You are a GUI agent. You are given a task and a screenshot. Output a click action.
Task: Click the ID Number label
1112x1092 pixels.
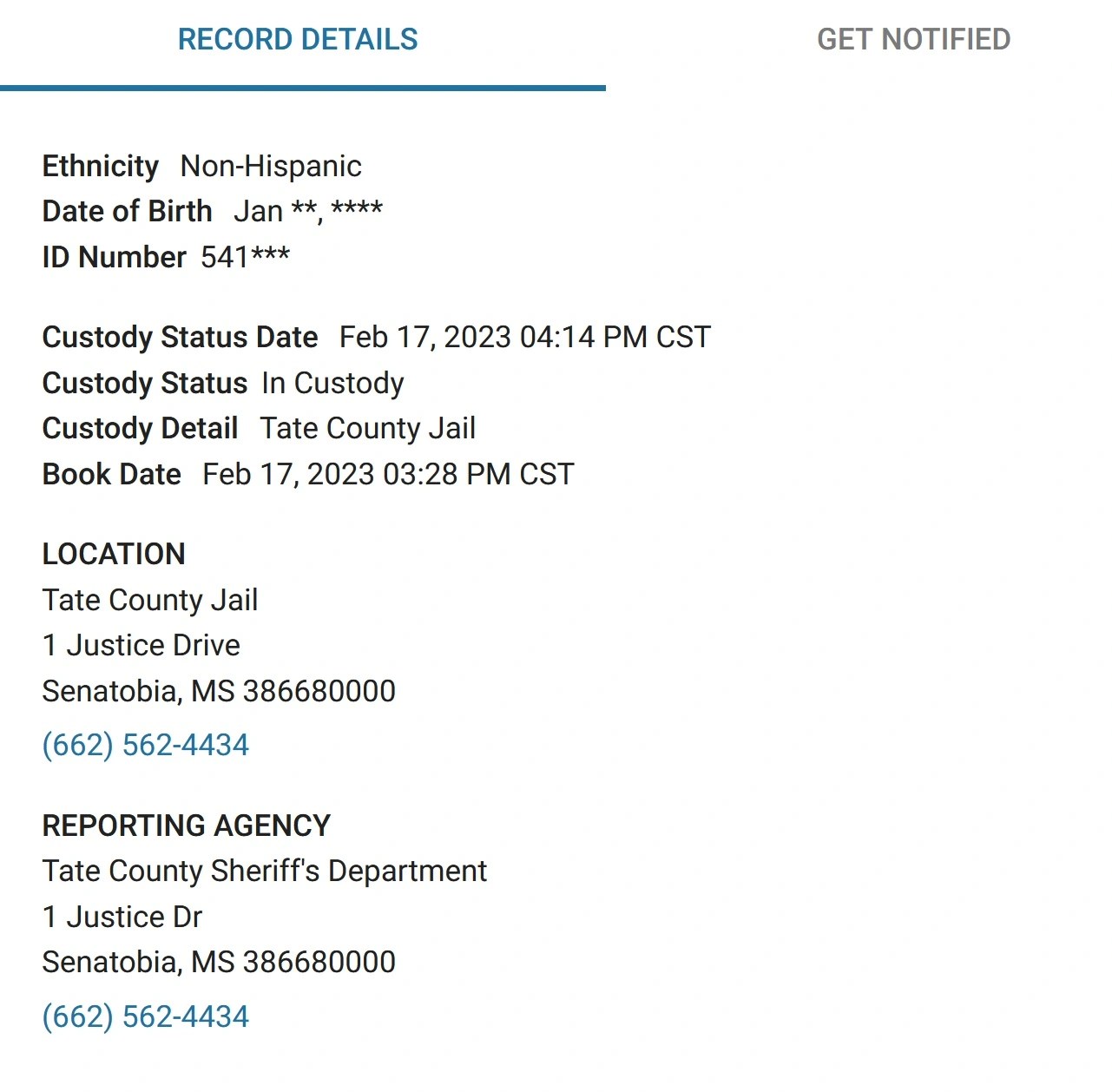(x=115, y=257)
